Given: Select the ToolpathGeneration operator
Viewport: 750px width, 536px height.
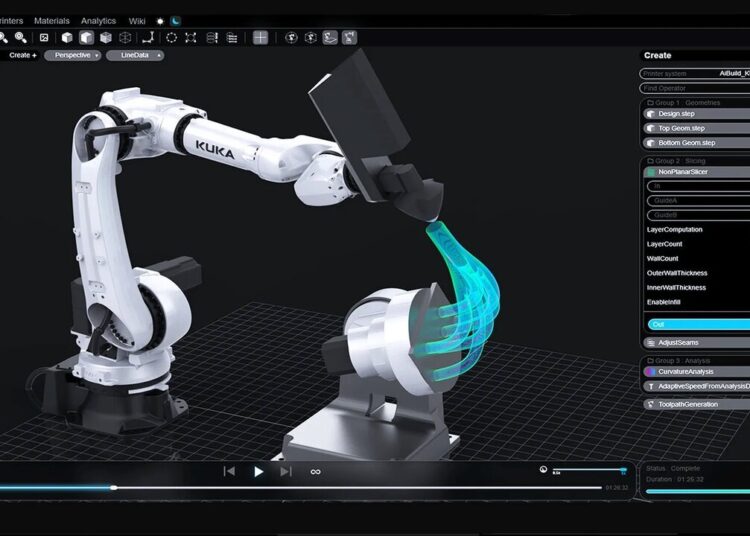Looking at the screenshot, I should click(696, 405).
